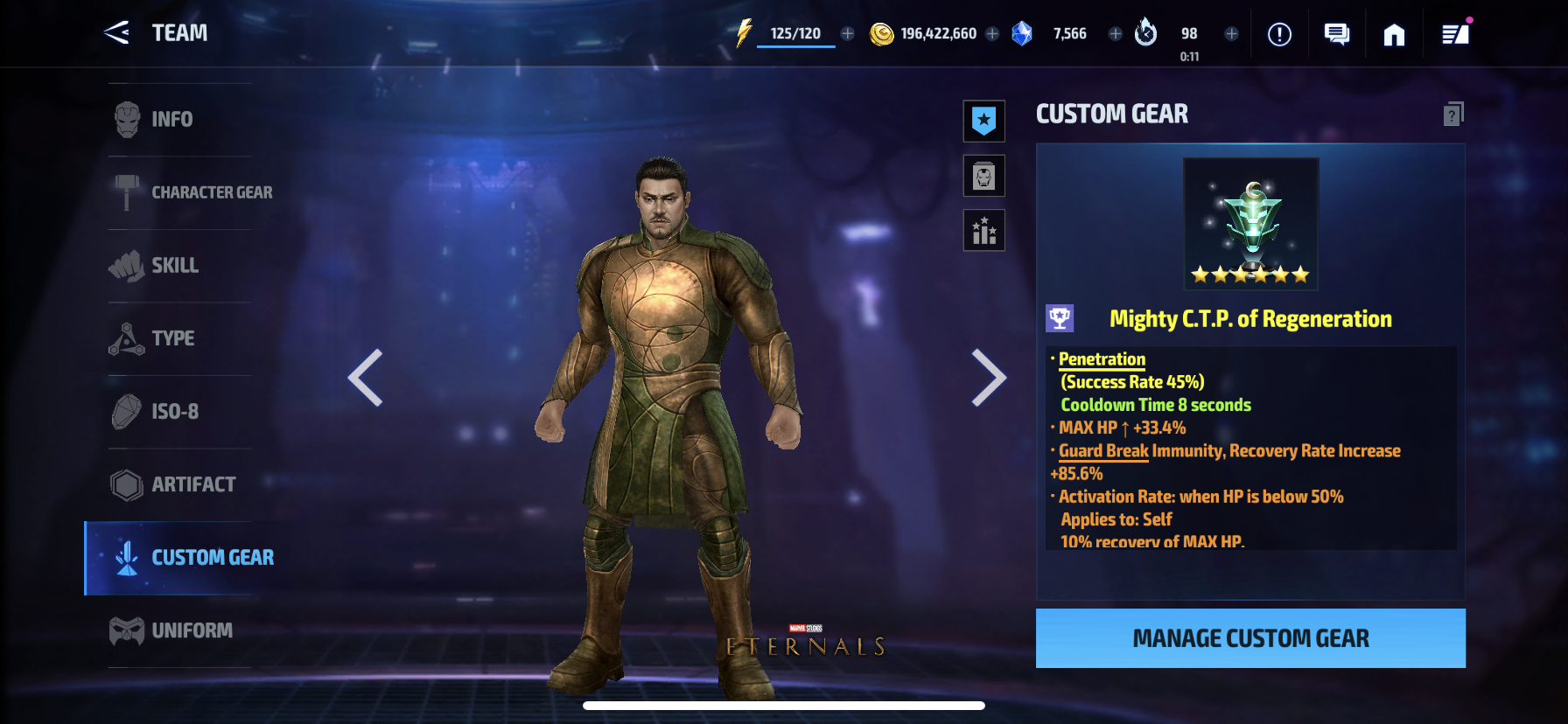
Task: Click the Penetration underlined link
Action: coord(1102,359)
